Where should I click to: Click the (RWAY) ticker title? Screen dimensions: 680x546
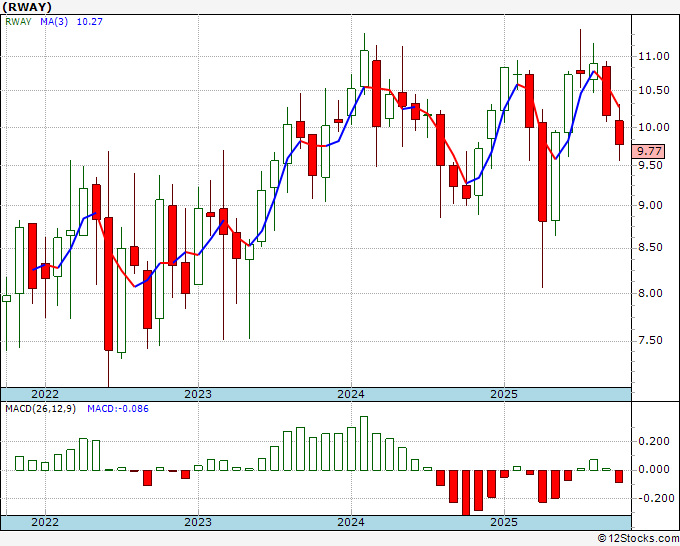[27, 7]
